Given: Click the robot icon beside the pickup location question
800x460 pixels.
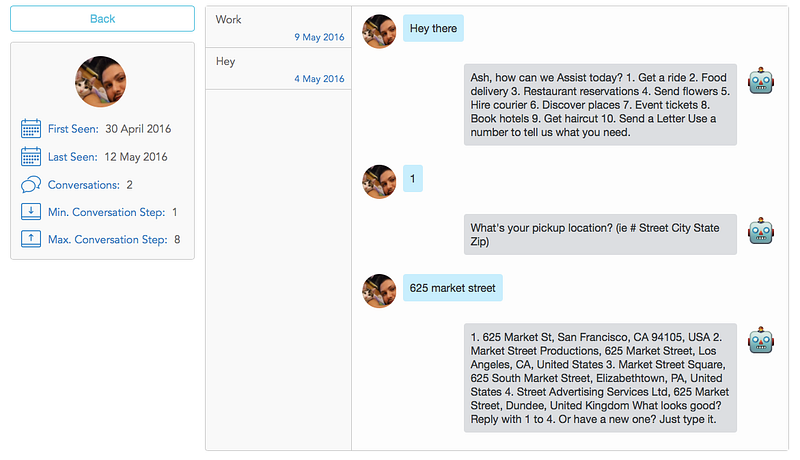Looking at the screenshot, I should tap(762, 231).
